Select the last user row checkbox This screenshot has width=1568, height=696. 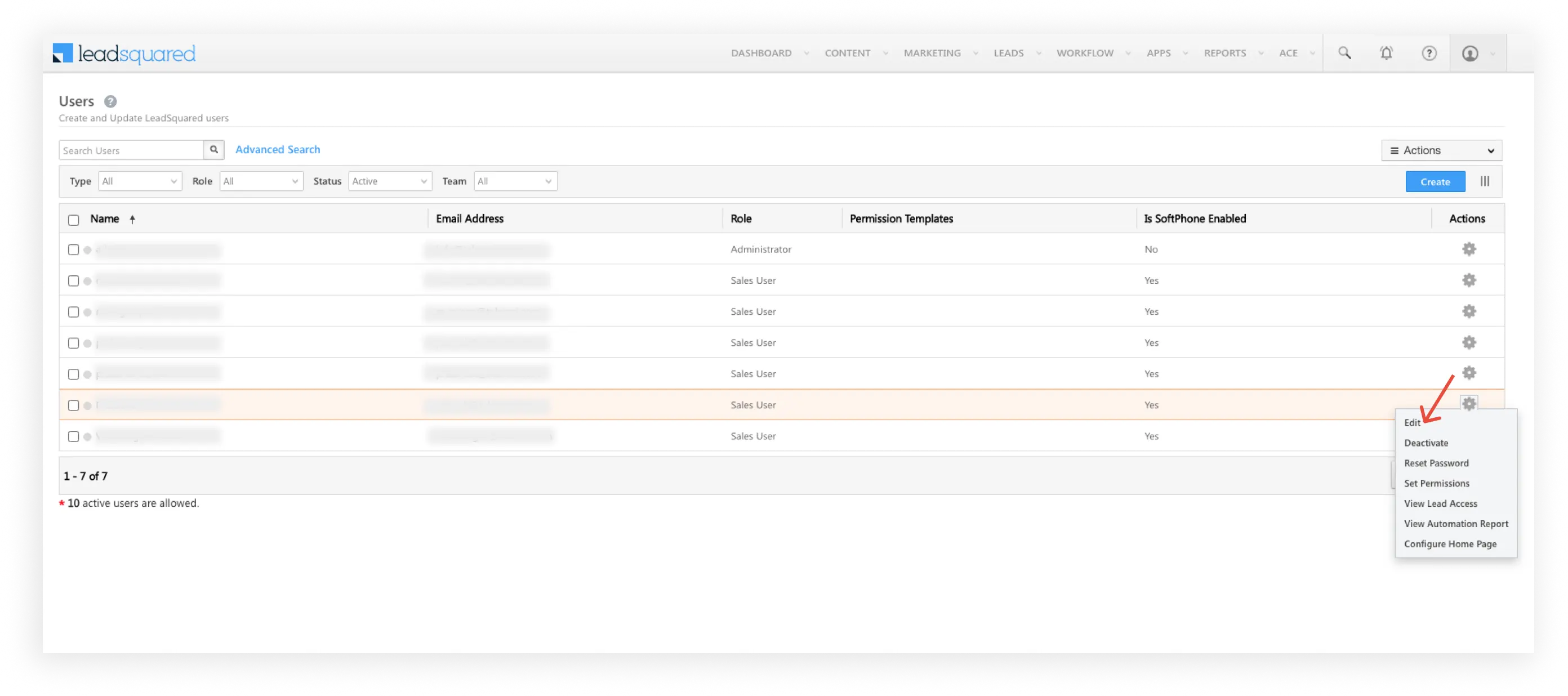(x=74, y=436)
